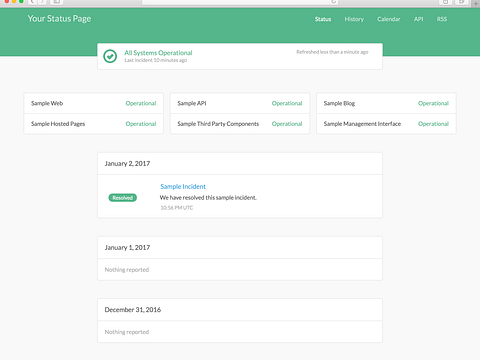Open a new browser tab with plus icon
The image size is (480, 360).
476,3
